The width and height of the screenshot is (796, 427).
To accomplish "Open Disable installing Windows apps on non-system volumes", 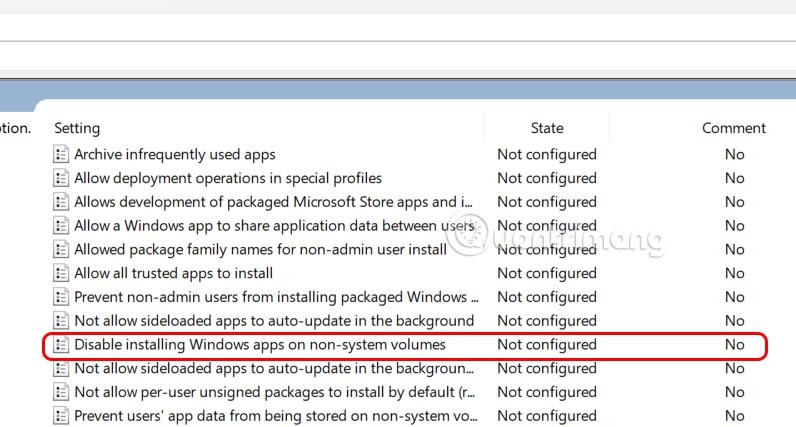I will 260,345.
